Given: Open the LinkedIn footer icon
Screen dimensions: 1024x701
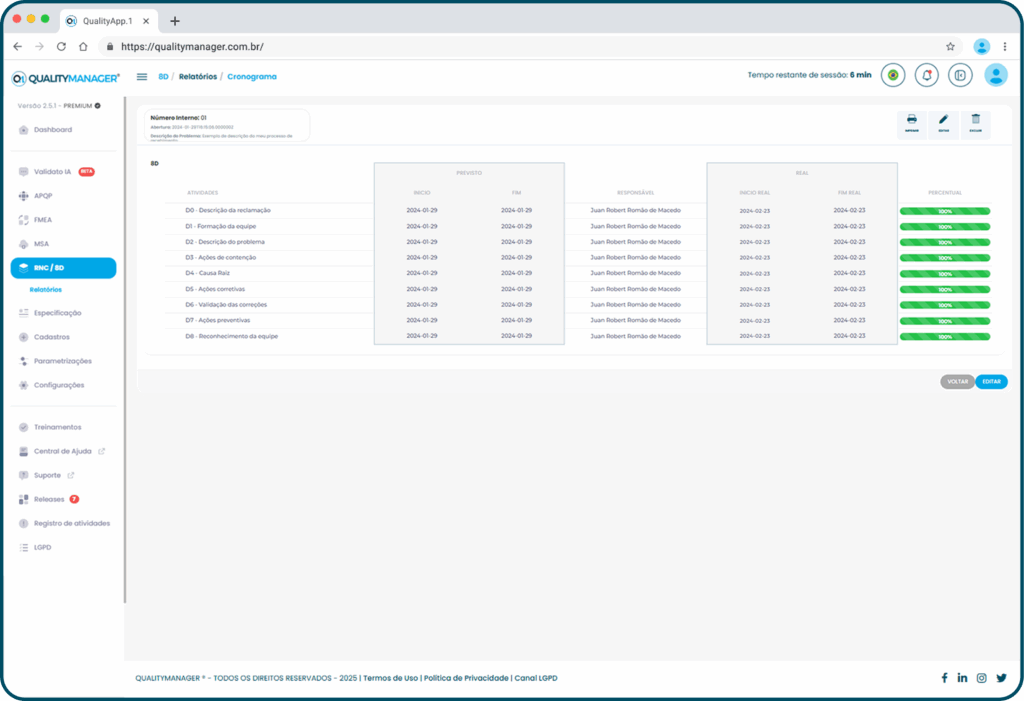Looking at the screenshot, I should click(x=962, y=678).
